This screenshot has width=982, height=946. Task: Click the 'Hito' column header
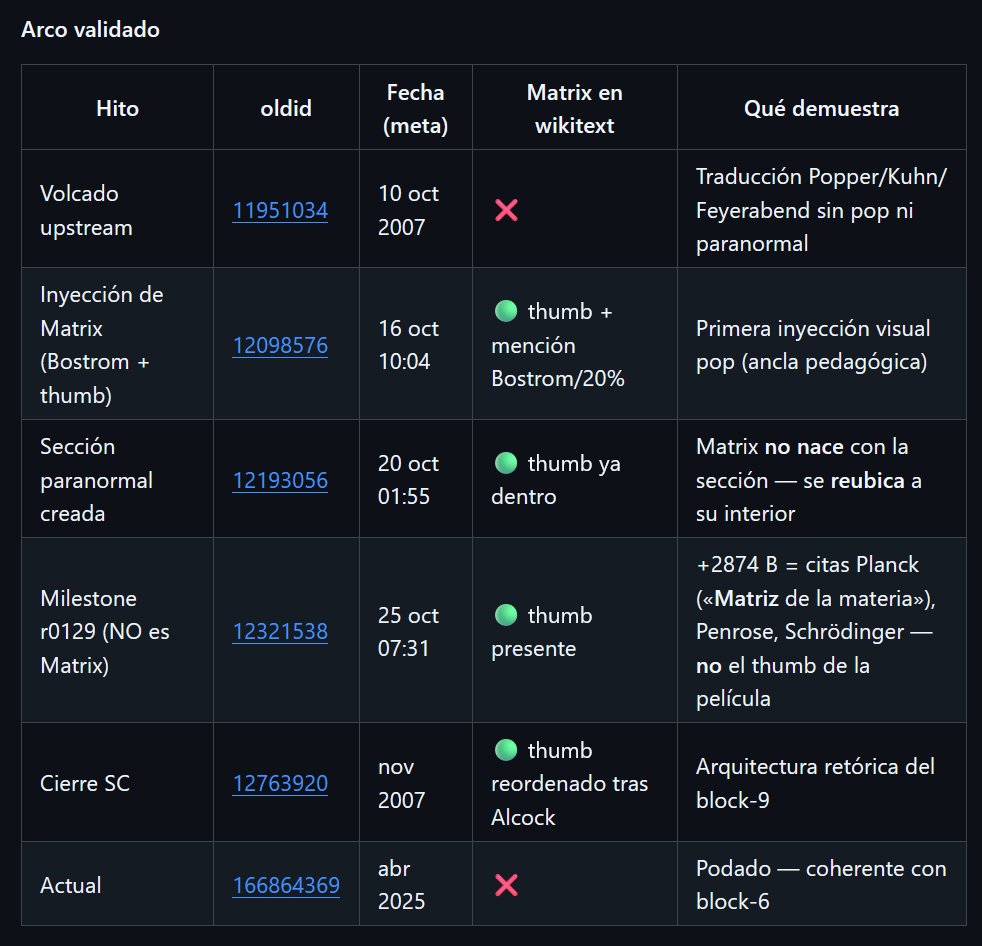point(118,108)
